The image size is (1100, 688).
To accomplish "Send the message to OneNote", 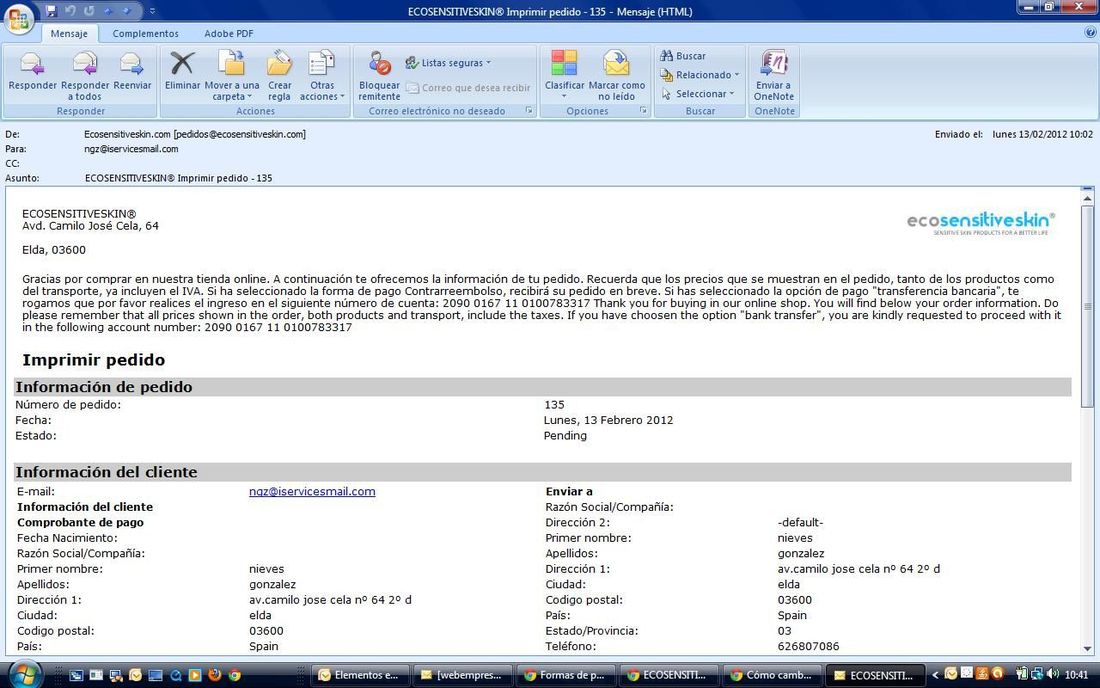I will (774, 76).
